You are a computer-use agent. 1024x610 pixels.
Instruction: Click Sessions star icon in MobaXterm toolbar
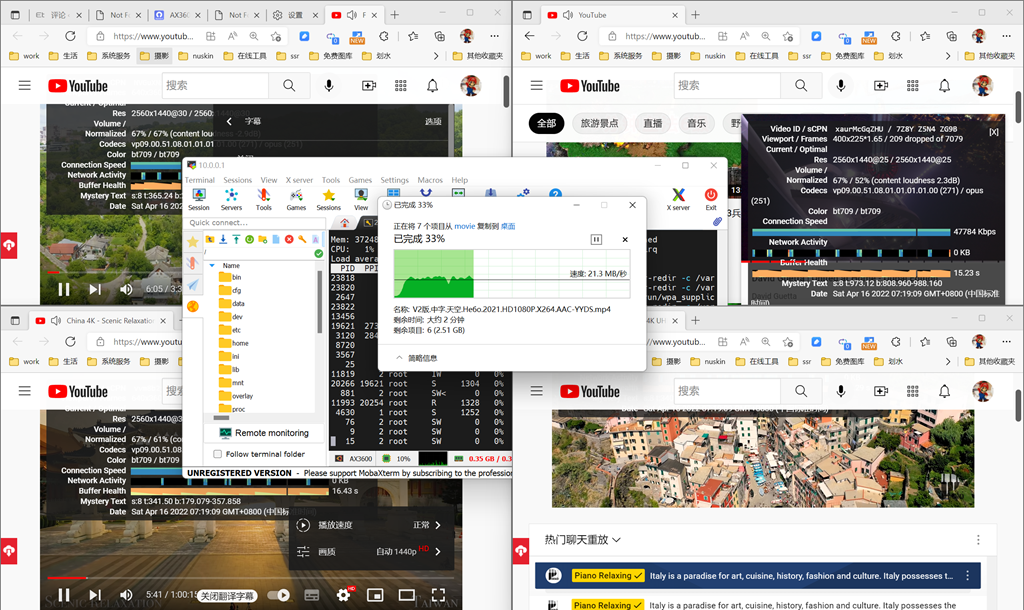pos(328,199)
